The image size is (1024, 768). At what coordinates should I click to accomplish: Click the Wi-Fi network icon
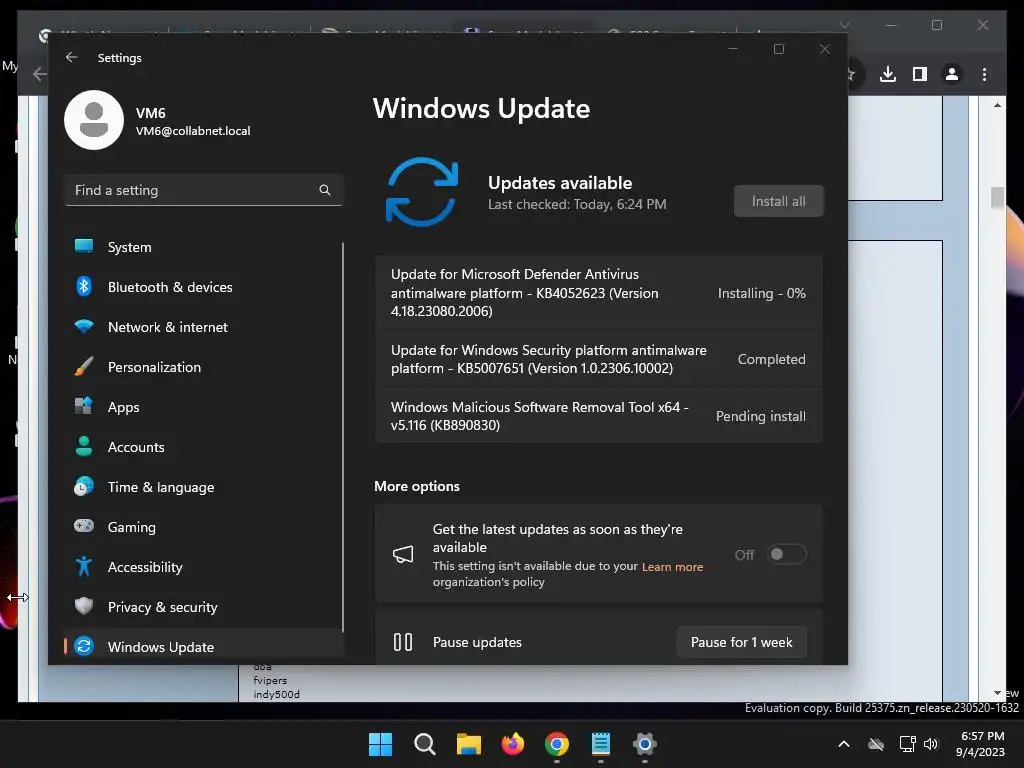(x=84, y=326)
